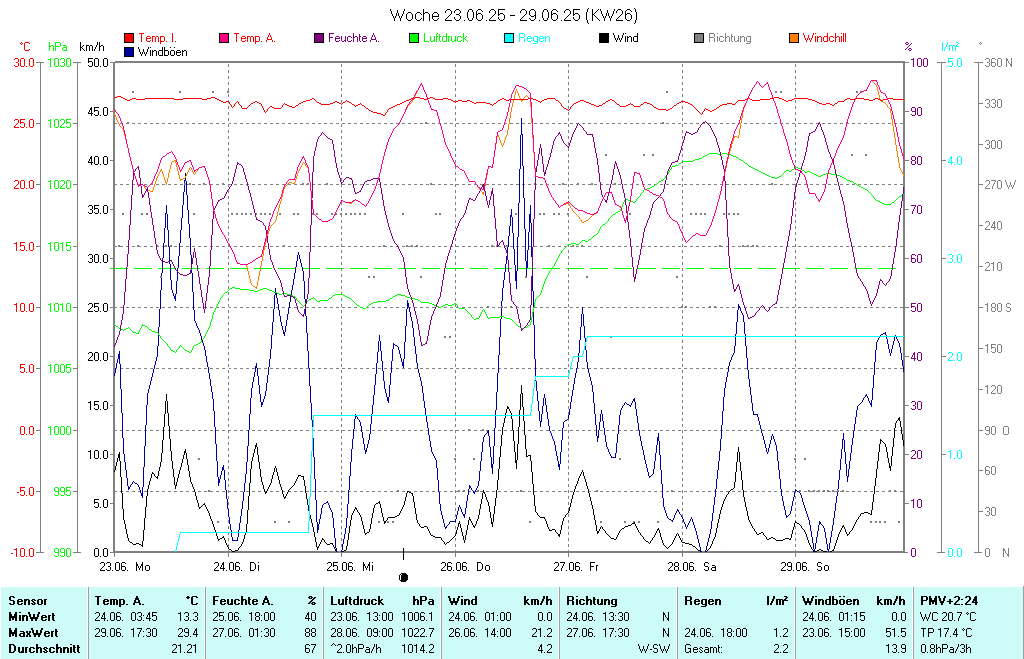
Task: Click the 'Temp. I.' legend label
Action: (157, 38)
